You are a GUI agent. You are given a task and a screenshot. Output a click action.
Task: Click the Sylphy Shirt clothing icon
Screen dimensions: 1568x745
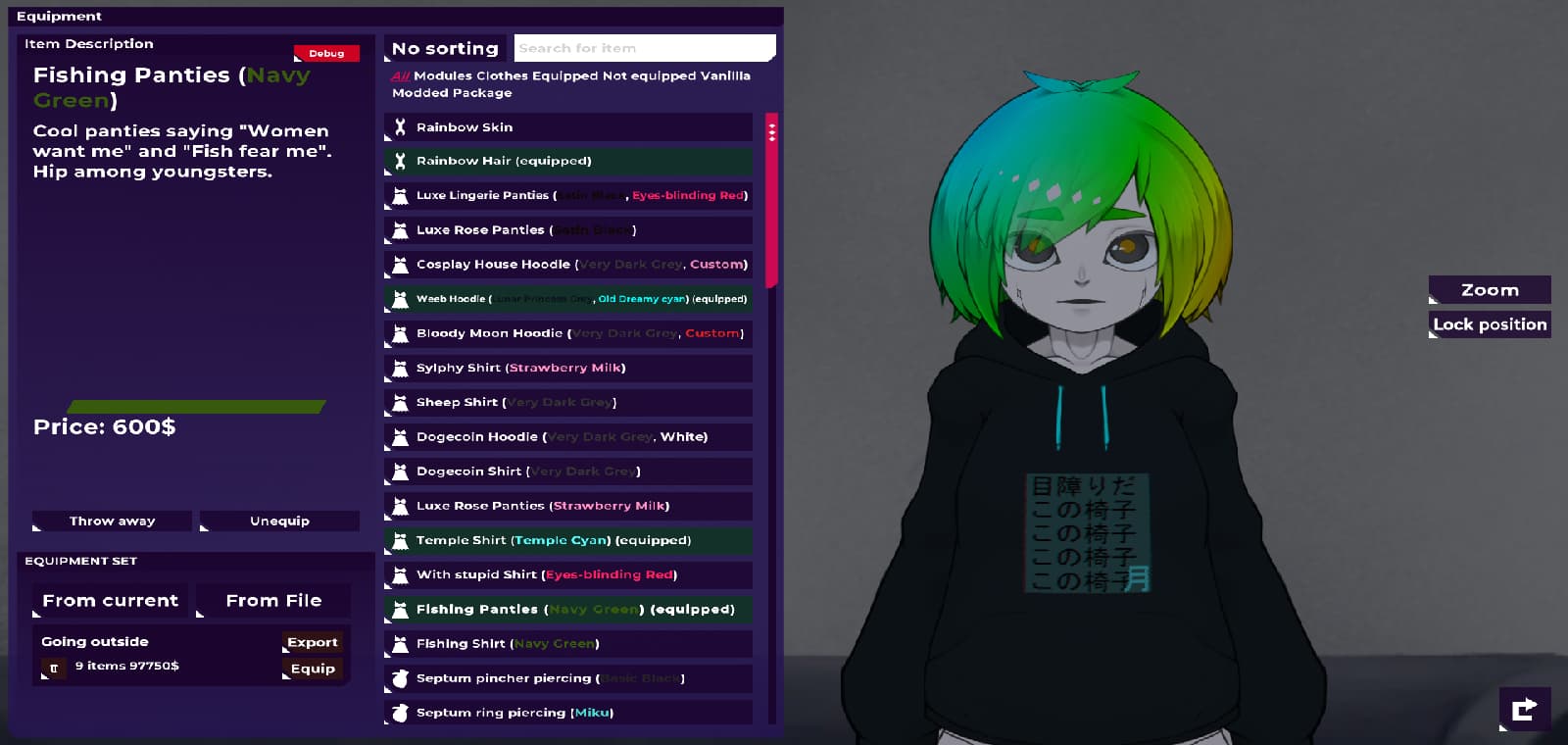click(400, 369)
